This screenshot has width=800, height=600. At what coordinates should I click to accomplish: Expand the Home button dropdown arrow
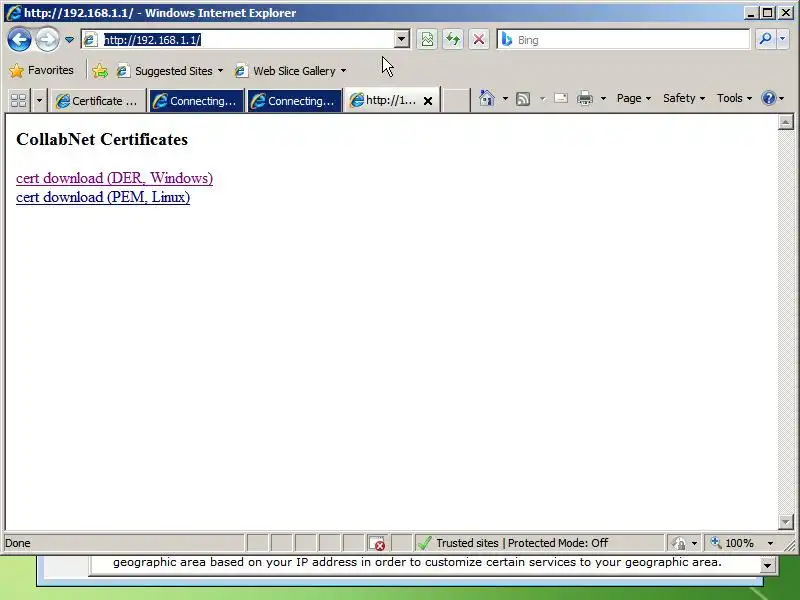pos(505,98)
